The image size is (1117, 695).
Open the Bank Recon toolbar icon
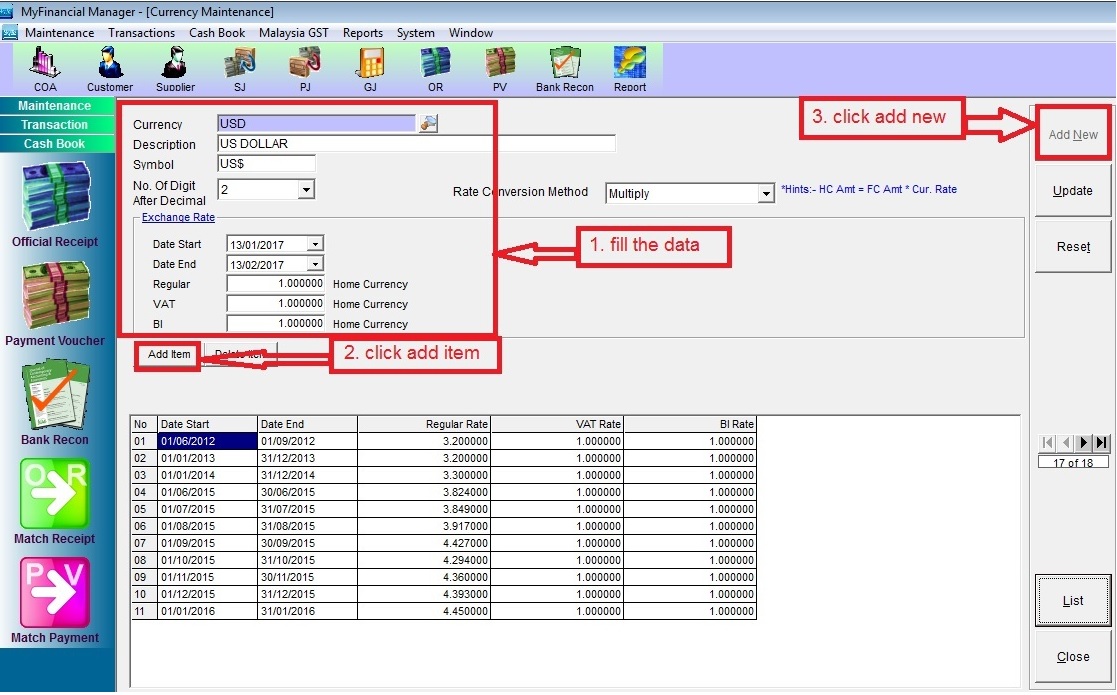pos(564,68)
